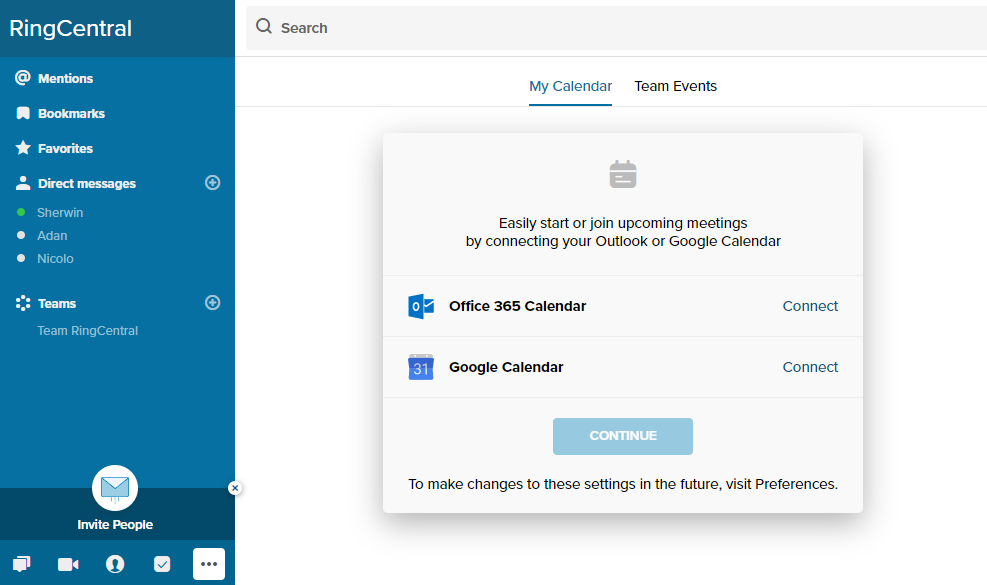Select the My Calendar tab
The height and width of the screenshot is (585, 987).
570,86
